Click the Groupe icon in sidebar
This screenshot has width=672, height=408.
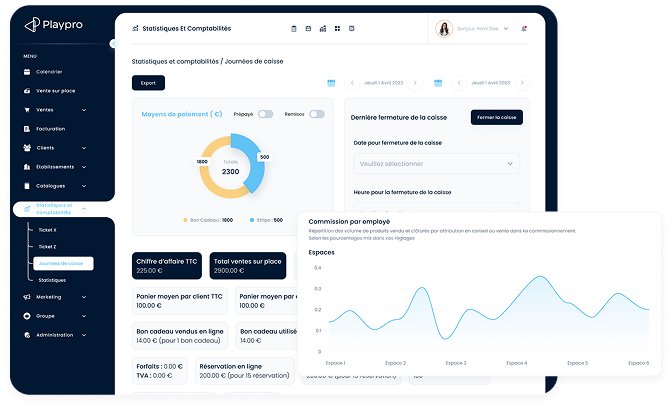tap(27, 316)
